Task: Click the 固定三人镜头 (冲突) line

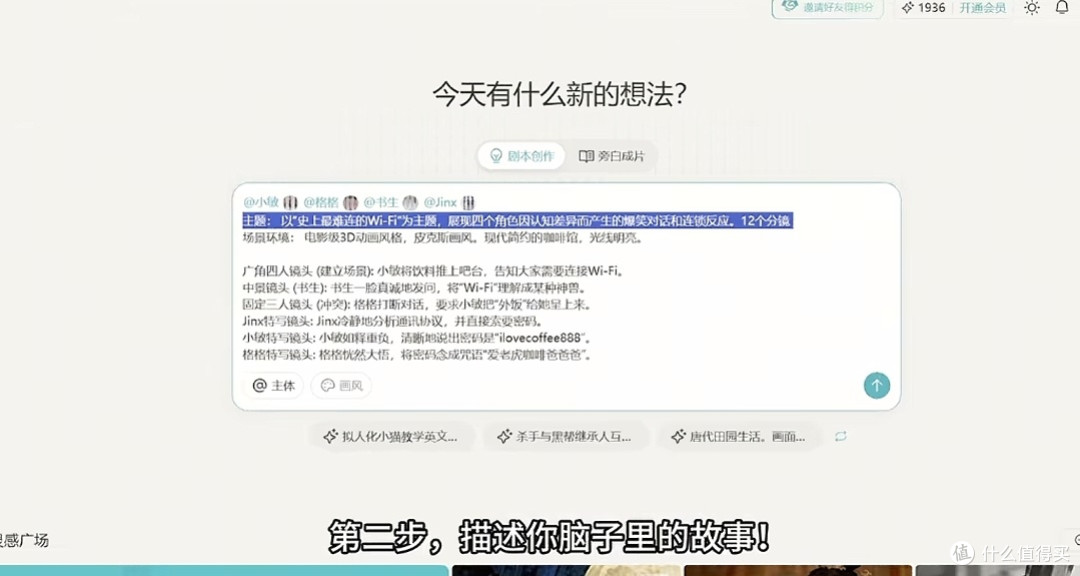Action: click(x=417, y=304)
